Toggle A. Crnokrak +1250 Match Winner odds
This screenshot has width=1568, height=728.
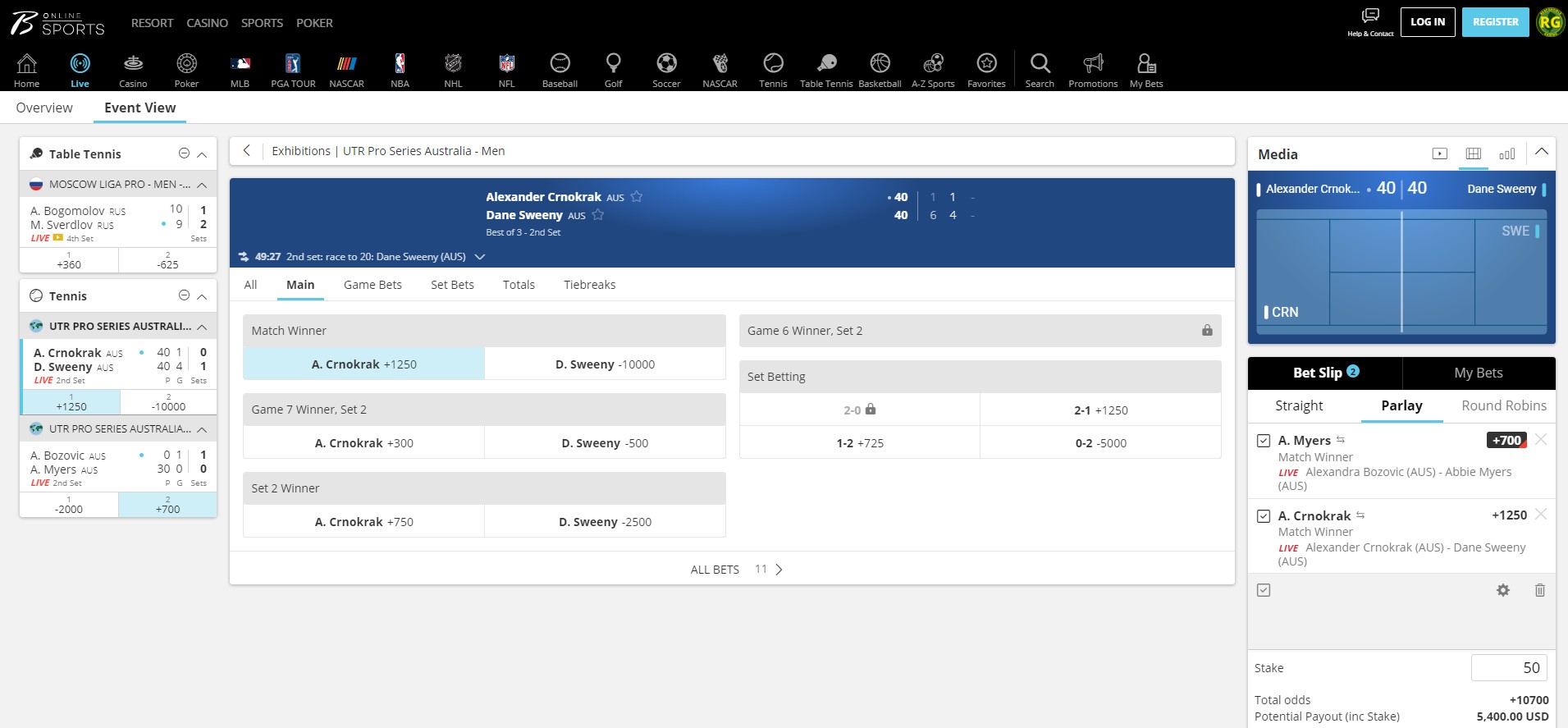click(x=363, y=364)
